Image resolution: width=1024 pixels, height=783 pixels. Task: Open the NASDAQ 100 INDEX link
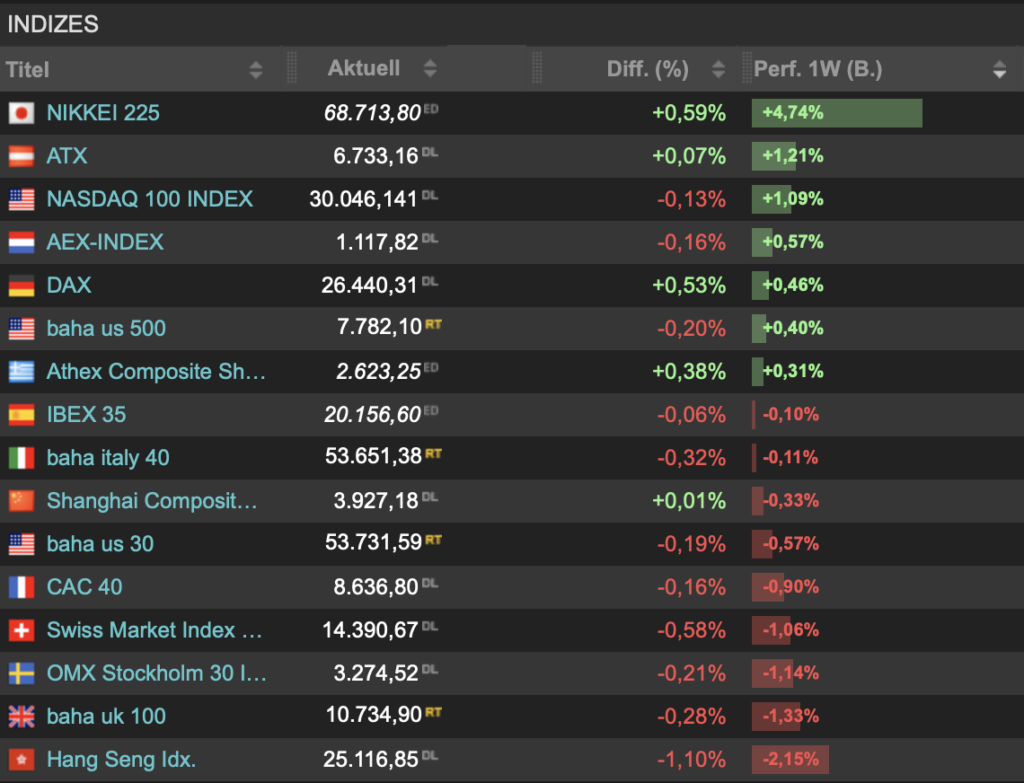[150, 199]
